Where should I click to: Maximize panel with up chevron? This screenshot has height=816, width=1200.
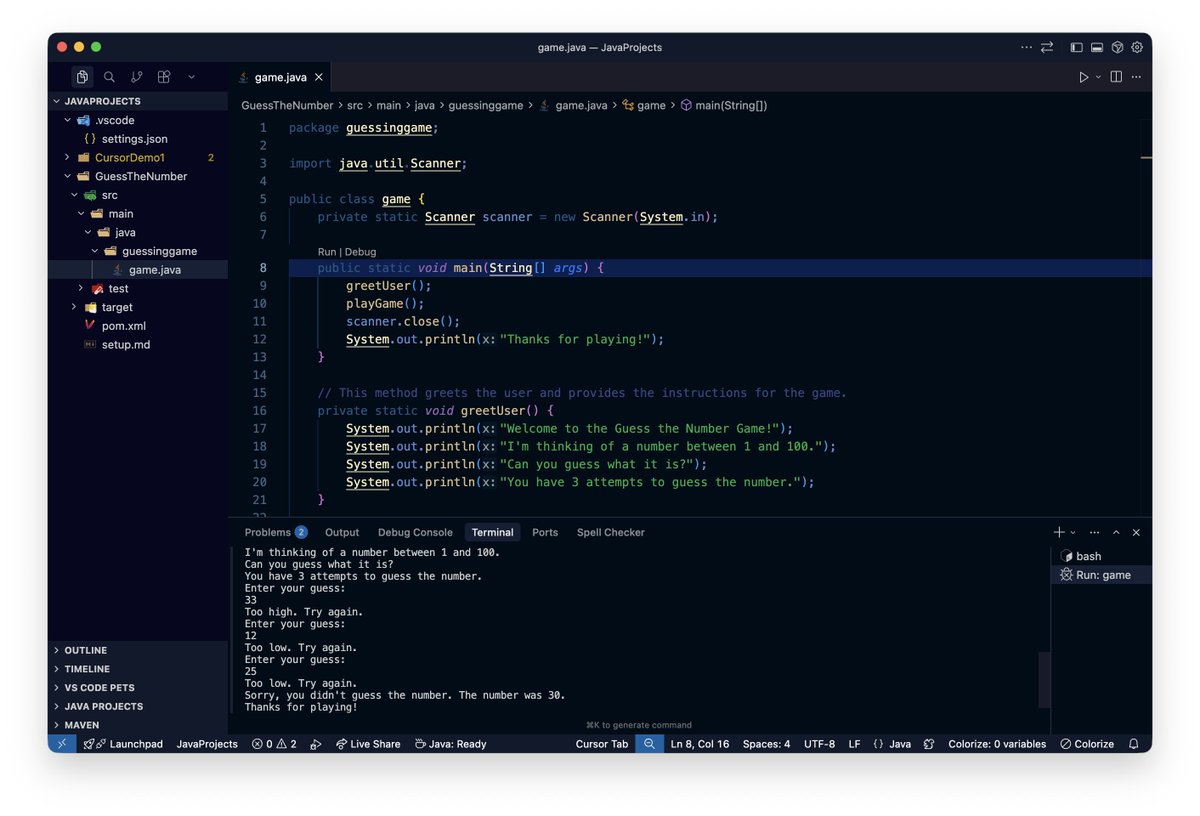(1116, 532)
